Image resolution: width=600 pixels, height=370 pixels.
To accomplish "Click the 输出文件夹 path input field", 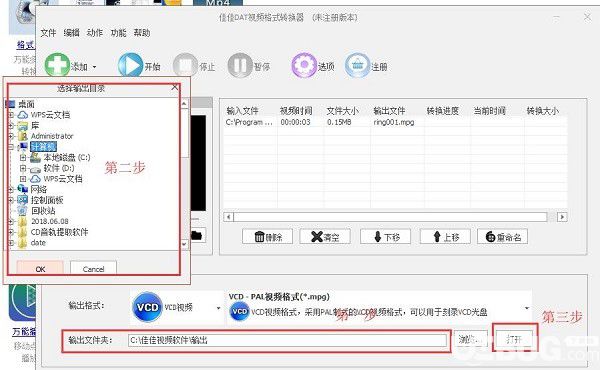I will click(x=287, y=340).
